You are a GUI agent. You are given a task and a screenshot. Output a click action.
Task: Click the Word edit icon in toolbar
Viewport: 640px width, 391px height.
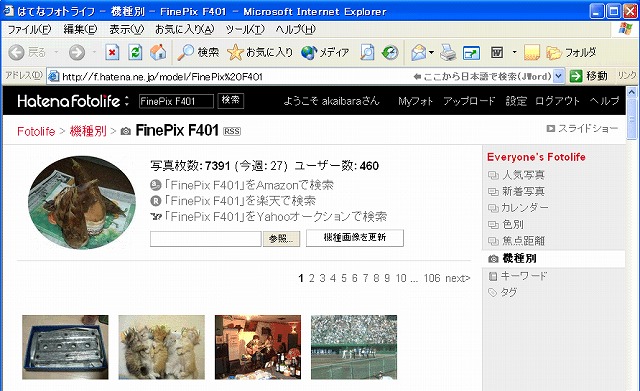tap(497, 52)
